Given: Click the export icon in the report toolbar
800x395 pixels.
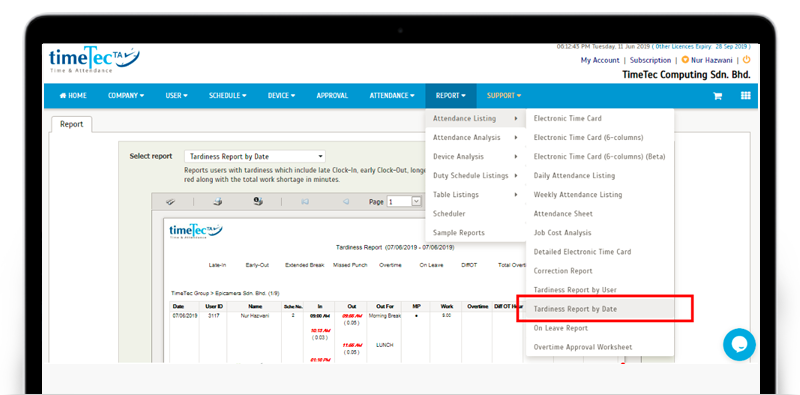Looking at the screenshot, I should click(x=258, y=202).
